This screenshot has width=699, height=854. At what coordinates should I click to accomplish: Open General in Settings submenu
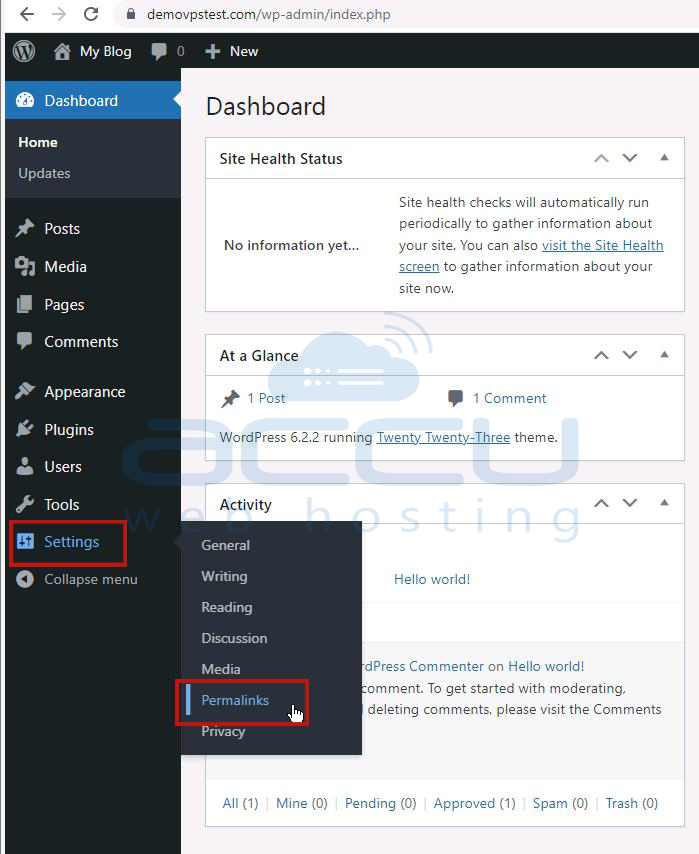click(x=225, y=545)
